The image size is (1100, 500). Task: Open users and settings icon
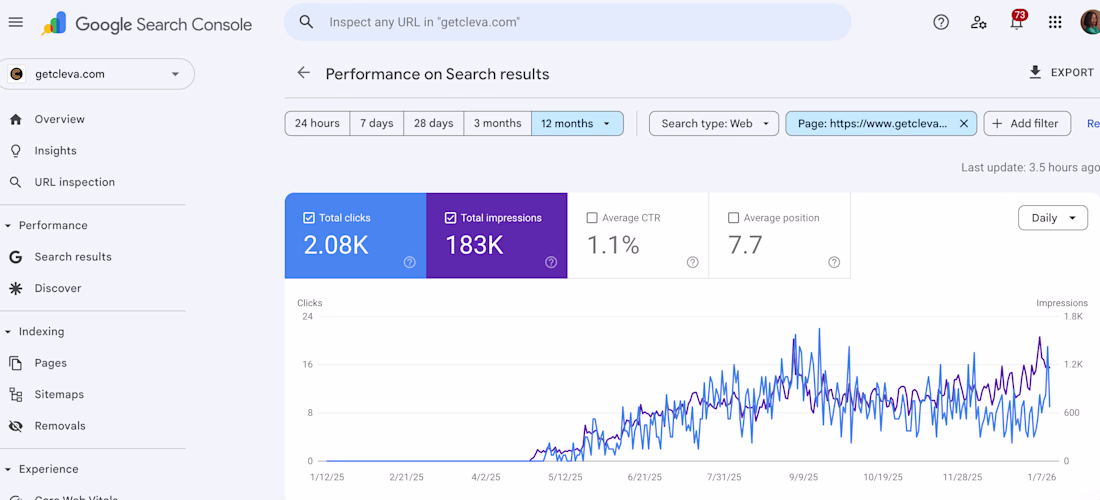979,22
